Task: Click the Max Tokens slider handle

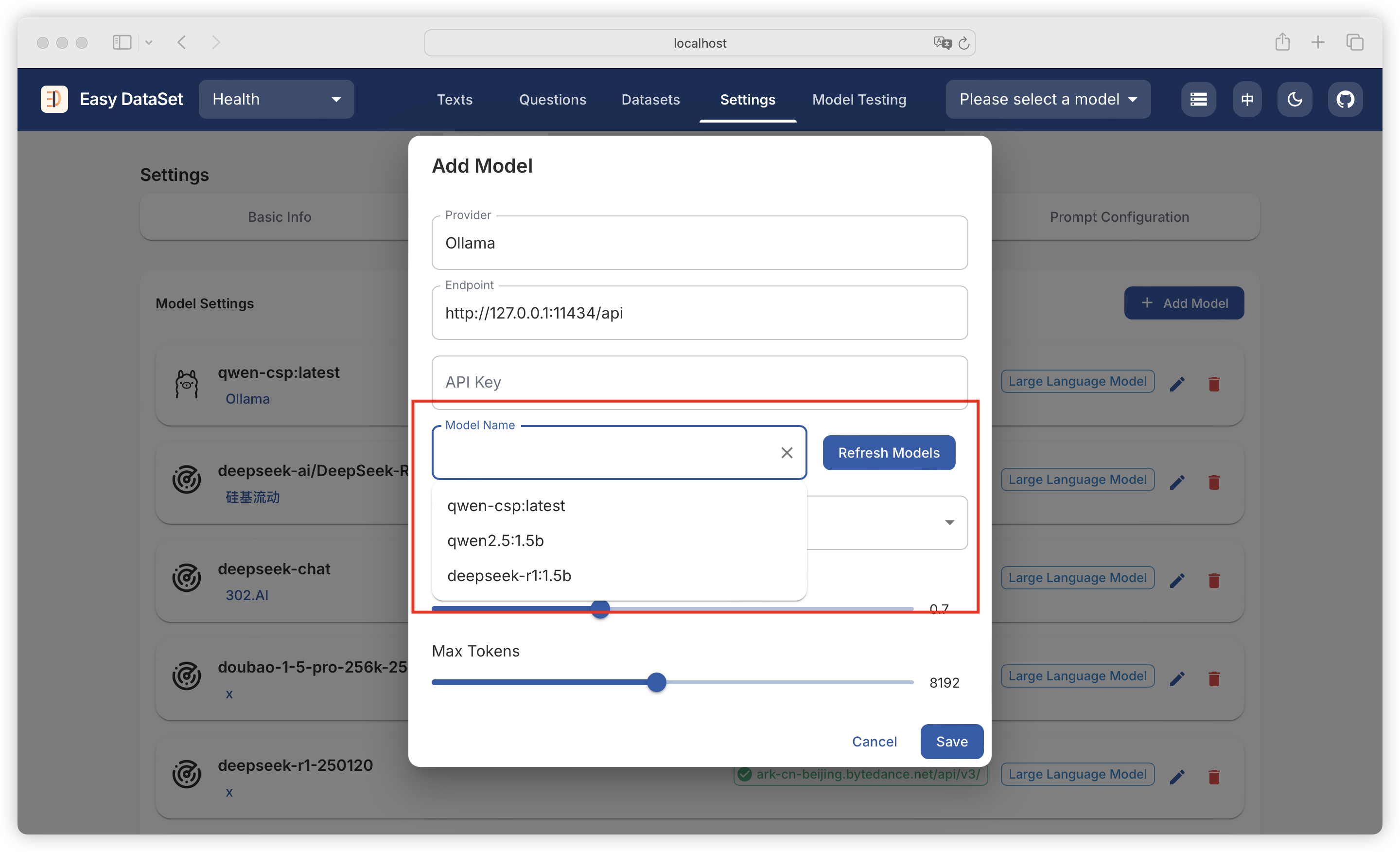Action: pos(656,682)
